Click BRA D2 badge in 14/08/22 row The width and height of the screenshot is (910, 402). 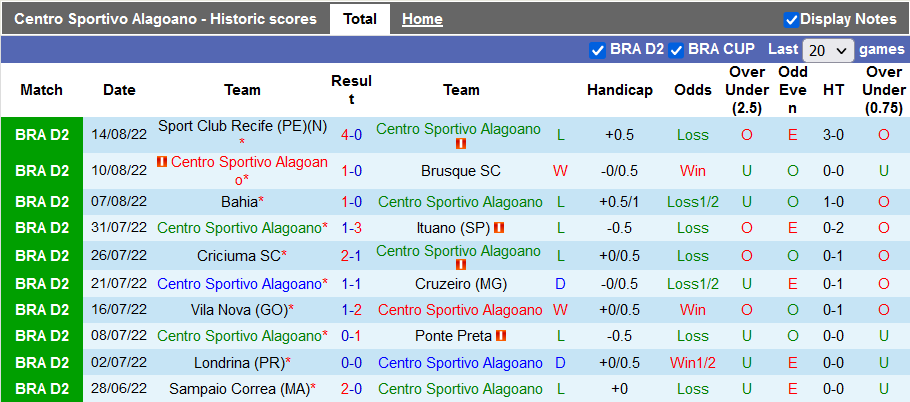click(42, 135)
